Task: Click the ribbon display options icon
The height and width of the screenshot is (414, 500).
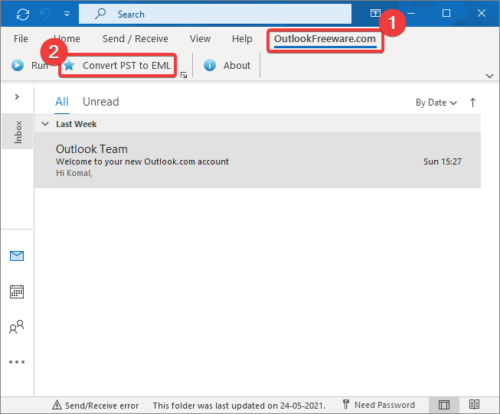Action: click(x=375, y=13)
